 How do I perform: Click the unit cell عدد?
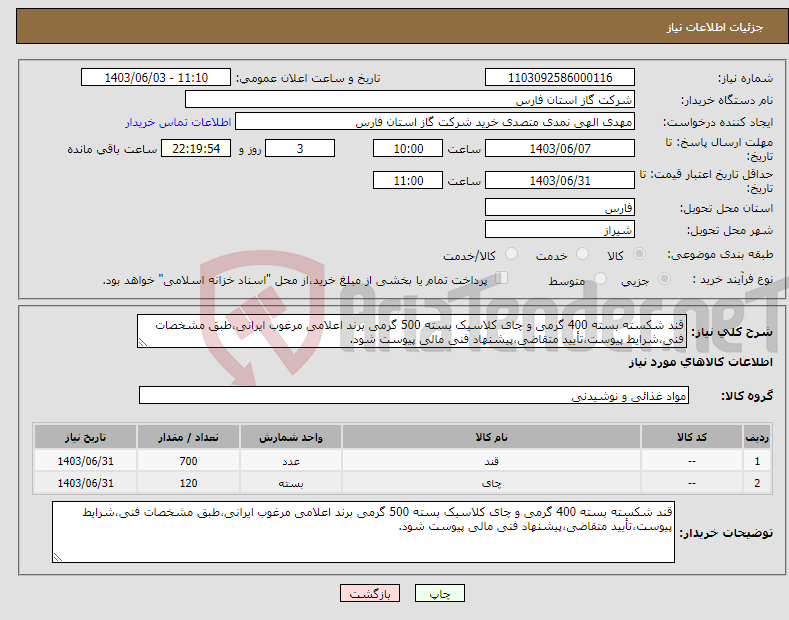point(291,461)
